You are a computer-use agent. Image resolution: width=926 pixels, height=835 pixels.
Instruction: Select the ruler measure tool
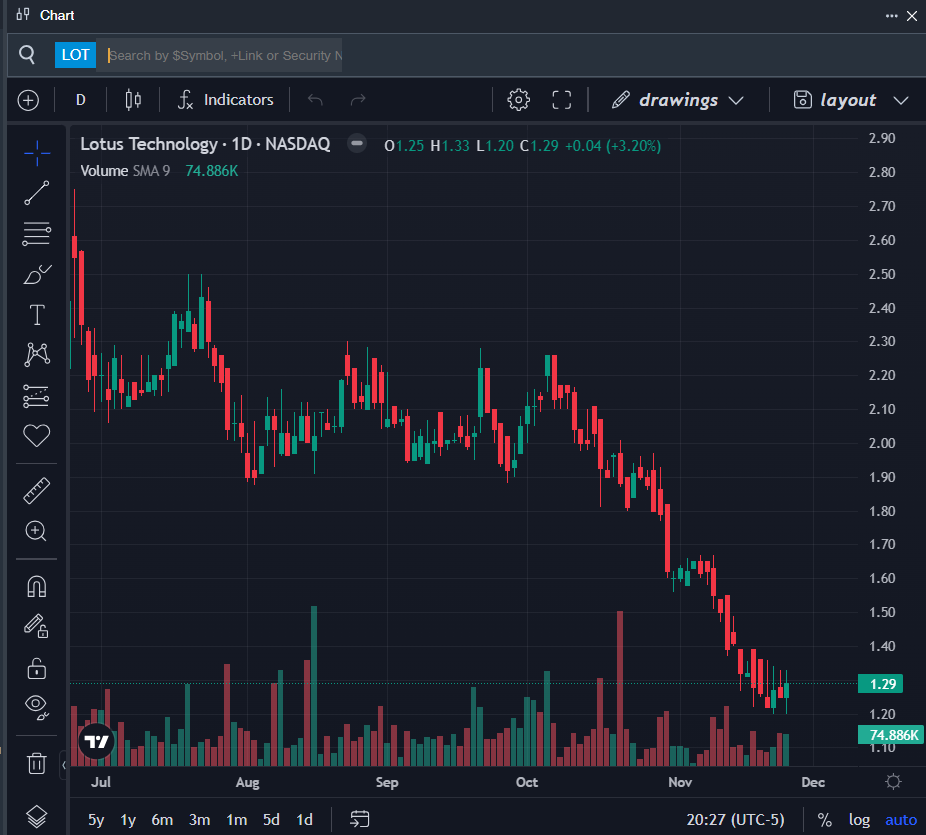tap(37, 491)
